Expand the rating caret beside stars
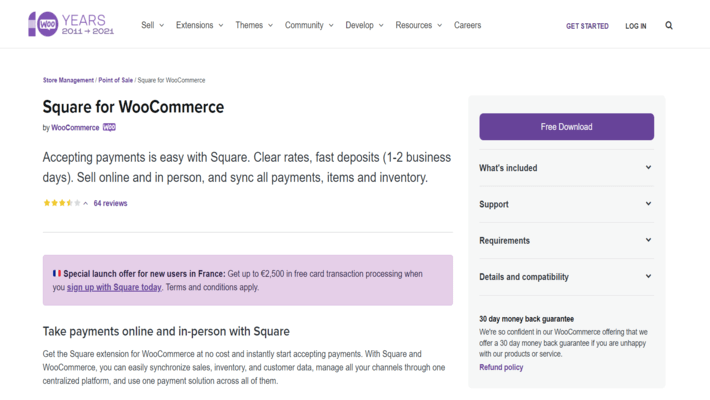 click(86, 203)
